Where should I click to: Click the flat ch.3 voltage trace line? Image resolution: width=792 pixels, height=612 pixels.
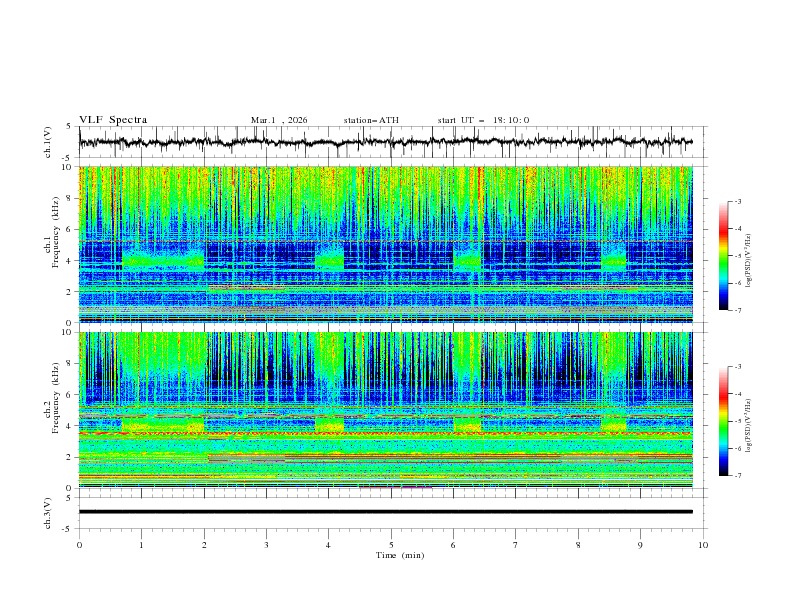386,512
